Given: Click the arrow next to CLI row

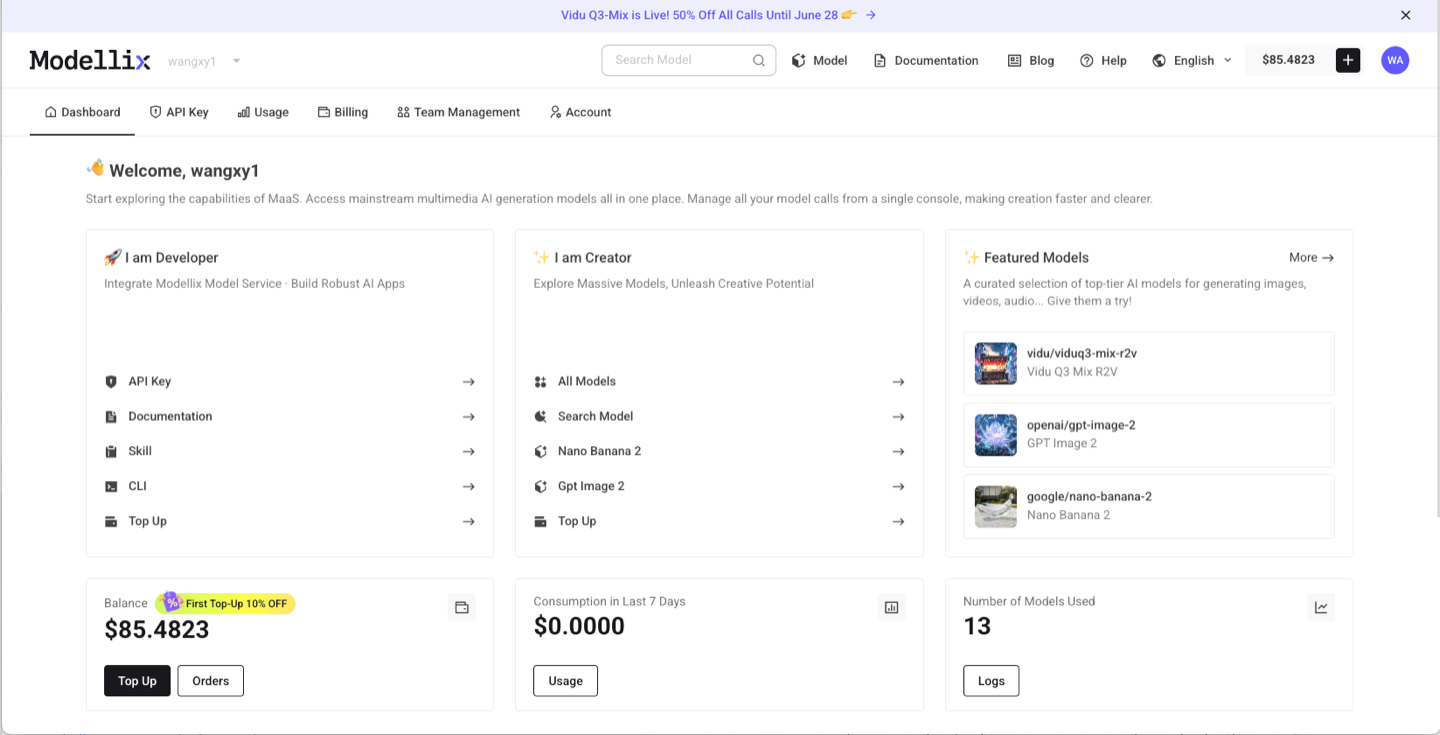Looking at the screenshot, I should [468, 487].
